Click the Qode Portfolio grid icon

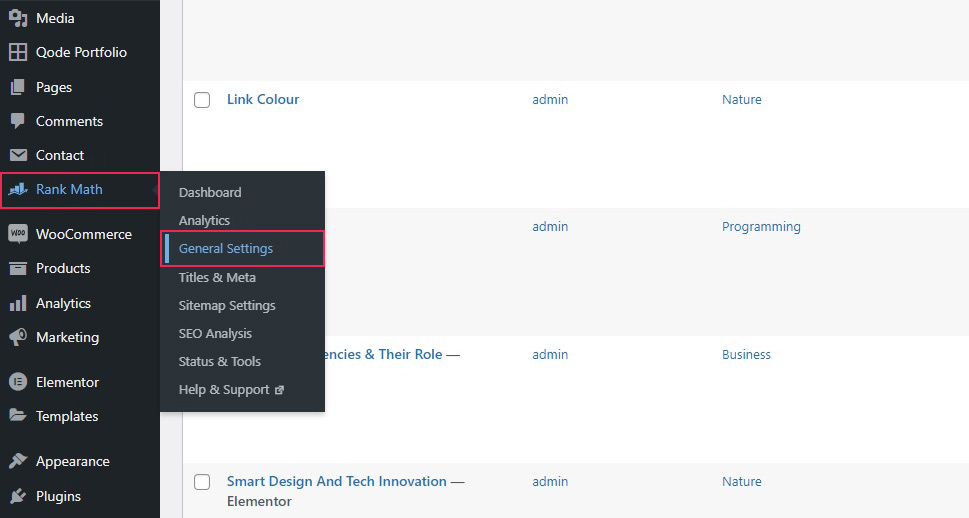click(x=18, y=52)
